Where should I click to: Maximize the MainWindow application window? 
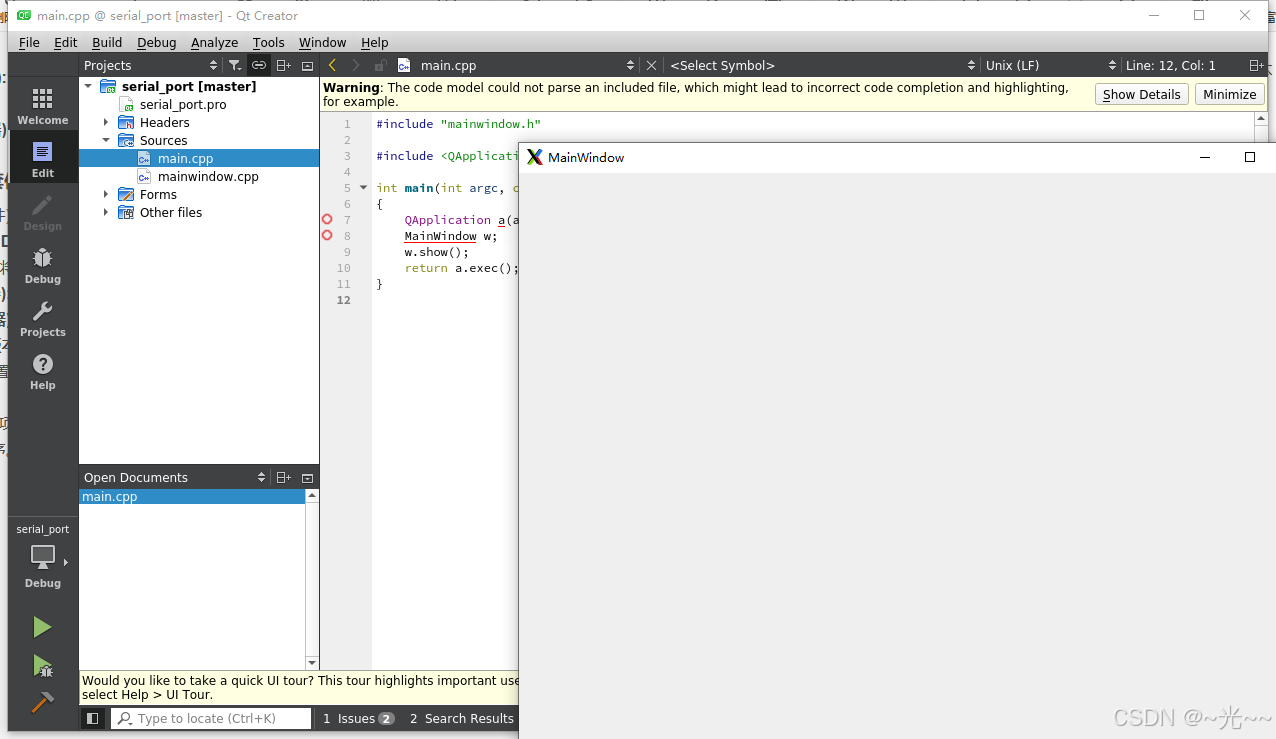[1249, 157]
